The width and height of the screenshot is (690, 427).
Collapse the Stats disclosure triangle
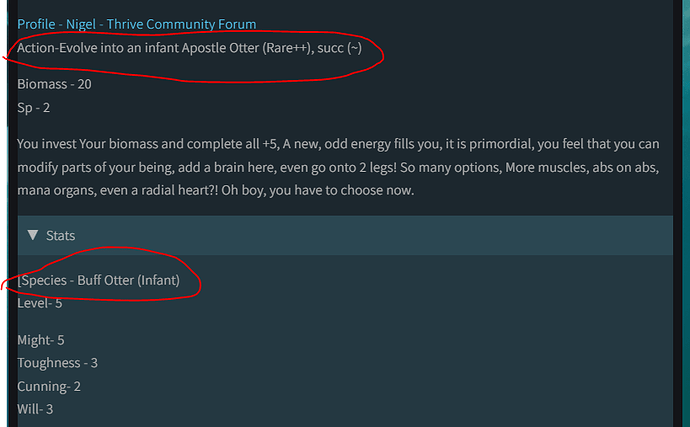click(33, 235)
